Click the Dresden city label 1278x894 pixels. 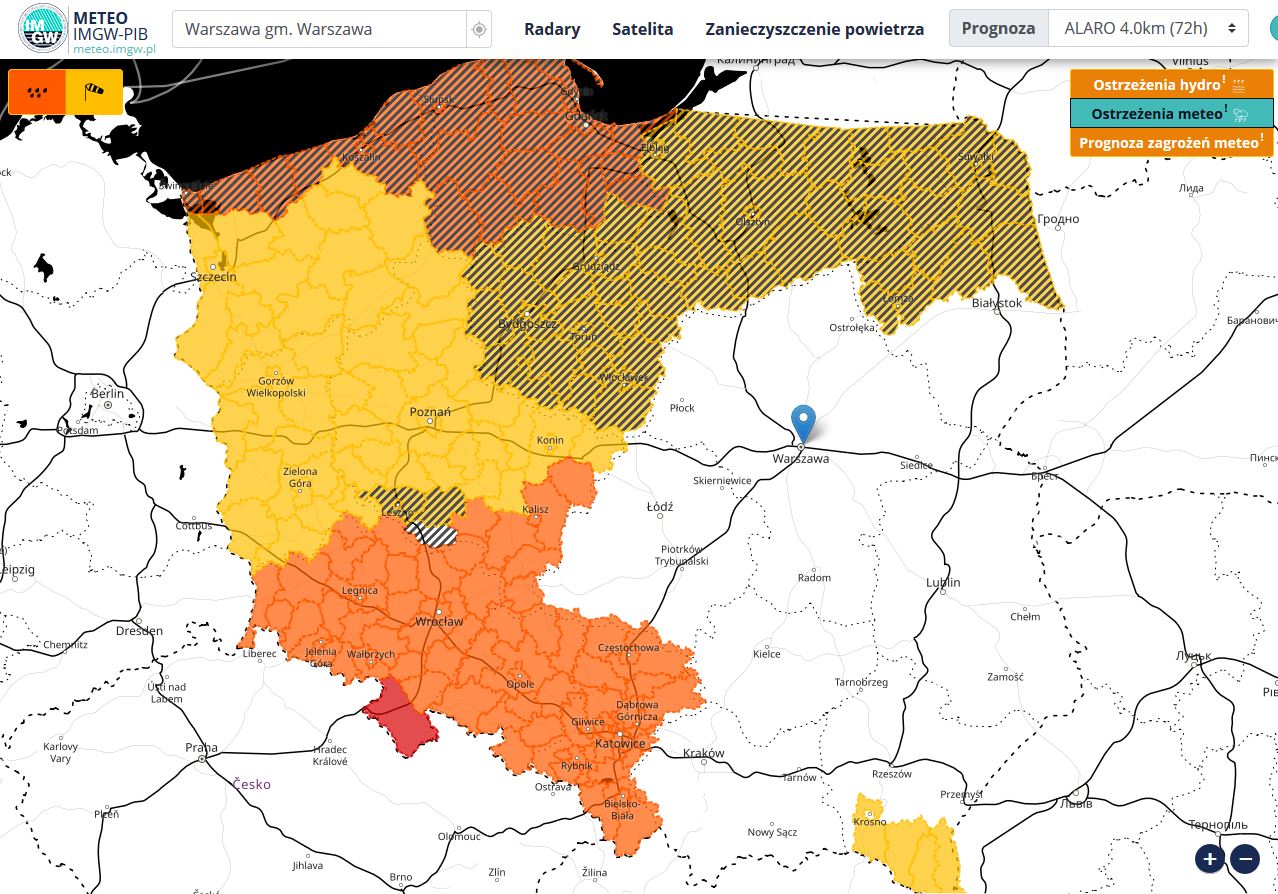point(139,631)
